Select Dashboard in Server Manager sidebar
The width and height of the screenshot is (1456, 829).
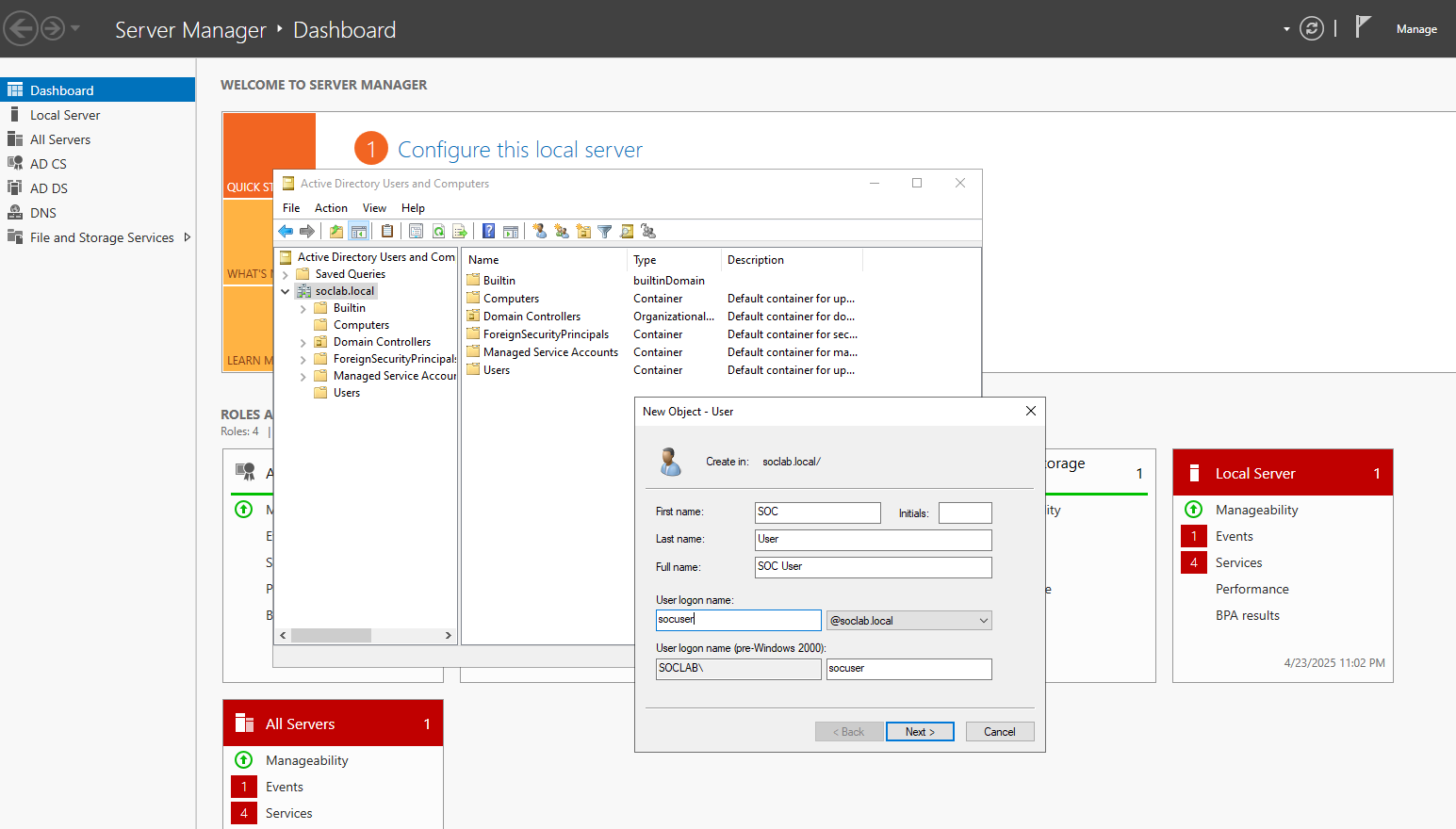pos(98,90)
